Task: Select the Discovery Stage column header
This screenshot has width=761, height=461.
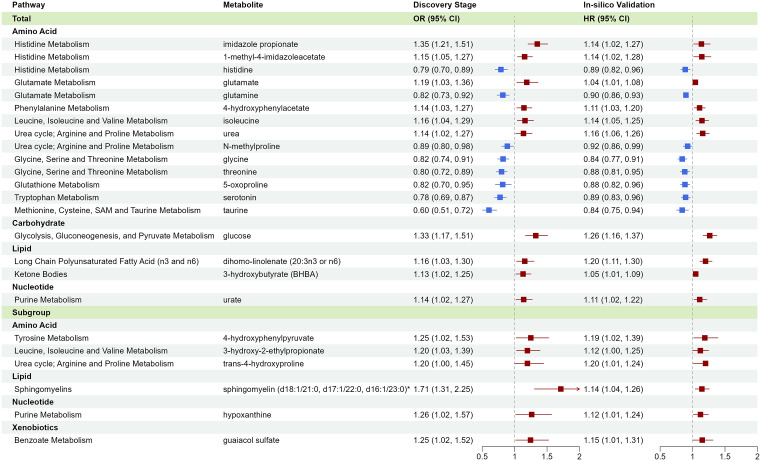Action: 445,5
